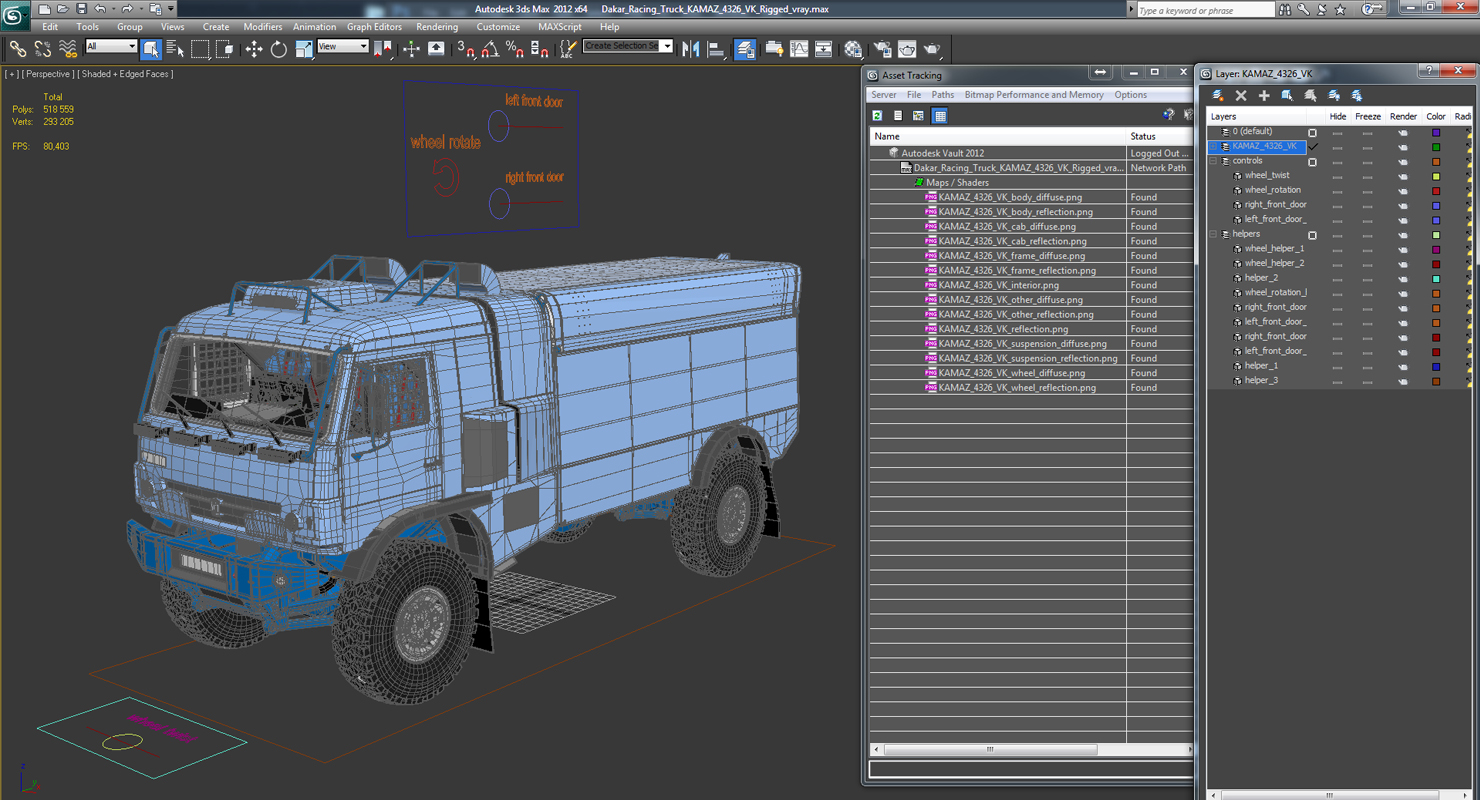Toggle render icon for wheel_twist
This screenshot has height=800, width=1480.
point(1403,176)
